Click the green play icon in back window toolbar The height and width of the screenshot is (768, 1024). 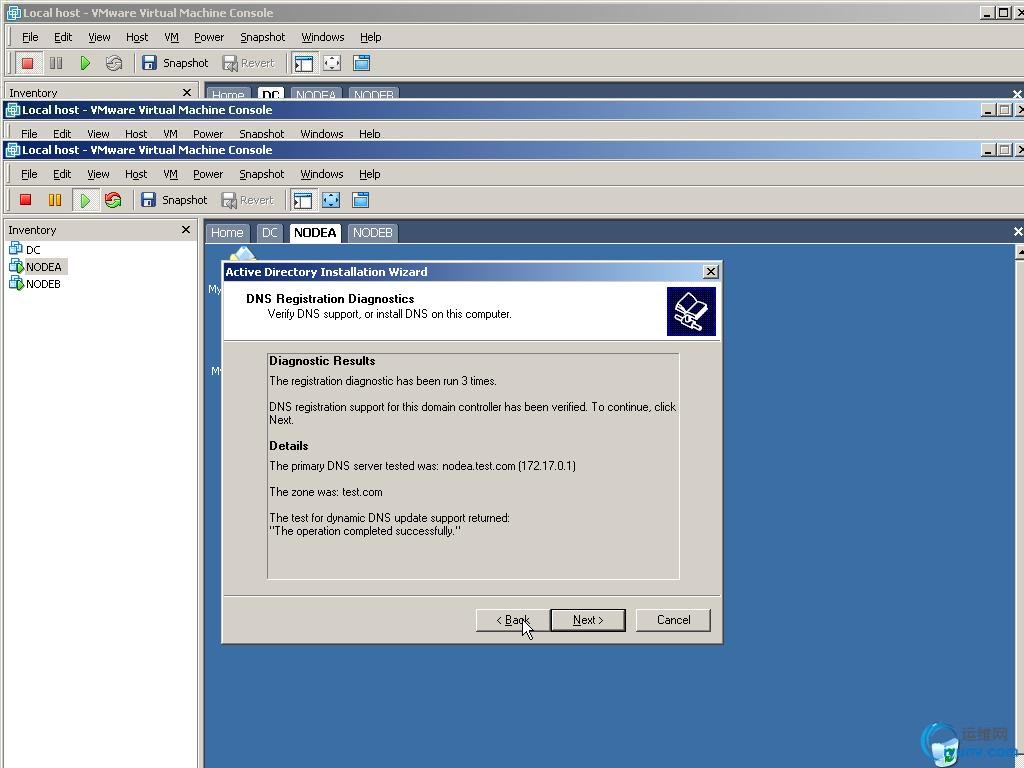pyautogui.click(x=85, y=63)
